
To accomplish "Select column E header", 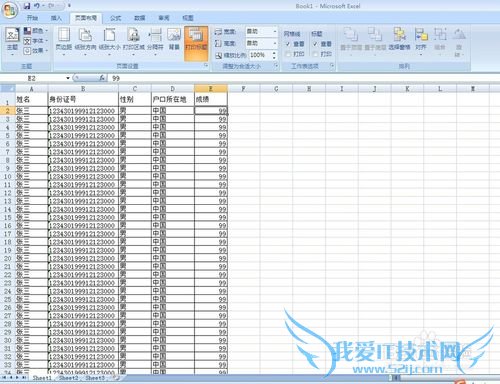I will click(x=211, y=89).
